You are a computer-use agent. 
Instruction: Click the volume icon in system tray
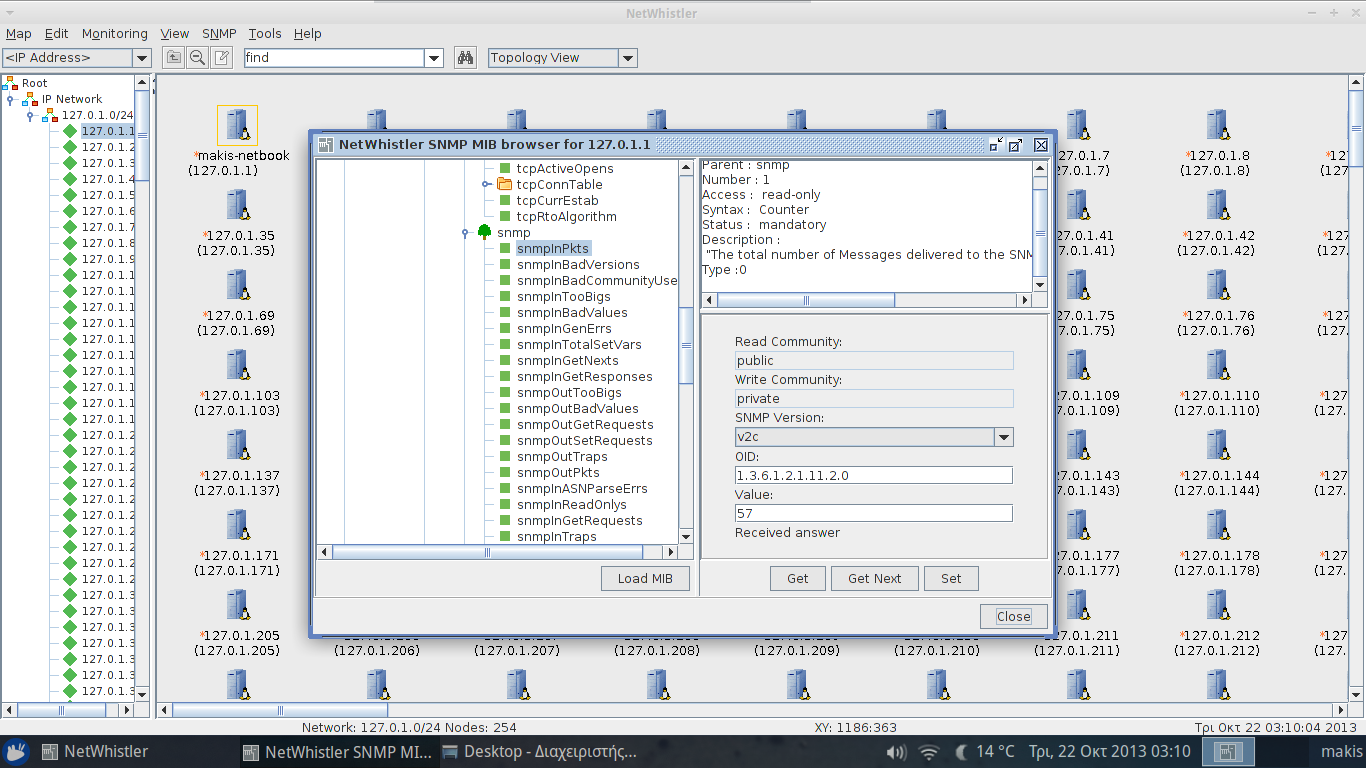[x=896, y=752]
